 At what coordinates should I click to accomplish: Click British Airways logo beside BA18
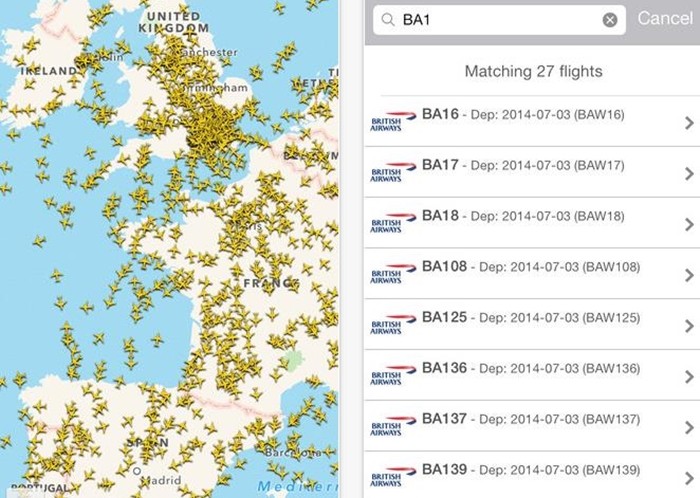(x=393, y=223)
